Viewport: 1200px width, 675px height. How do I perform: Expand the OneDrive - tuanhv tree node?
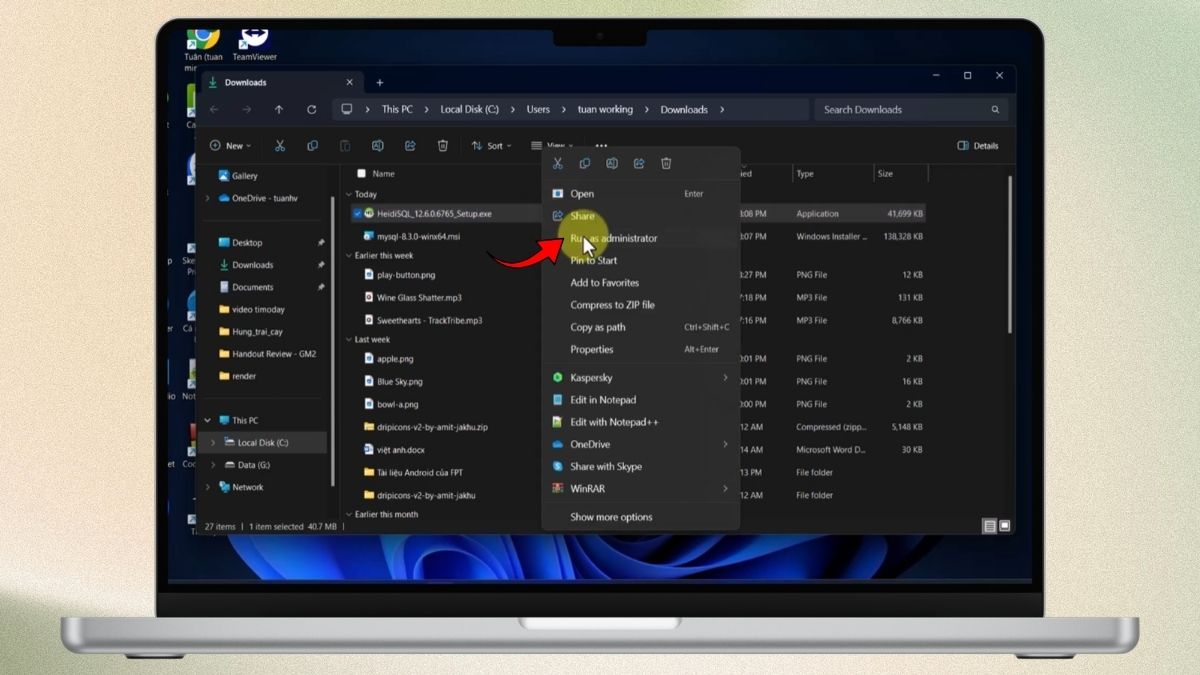pos(208,198)
